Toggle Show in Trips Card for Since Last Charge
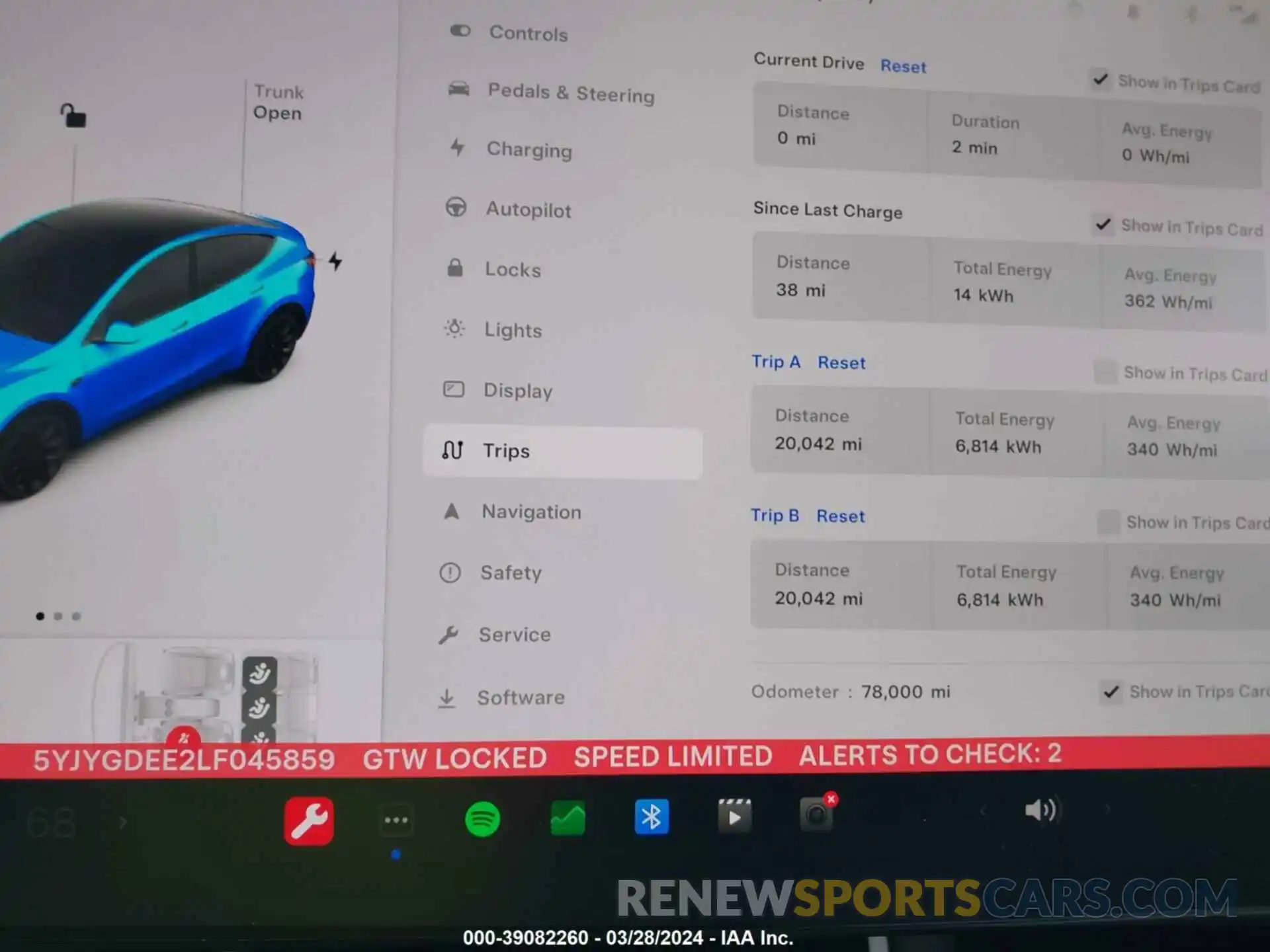This screenshot has height=952, width=1270. pyautogui.click(x=1102, y=228)
